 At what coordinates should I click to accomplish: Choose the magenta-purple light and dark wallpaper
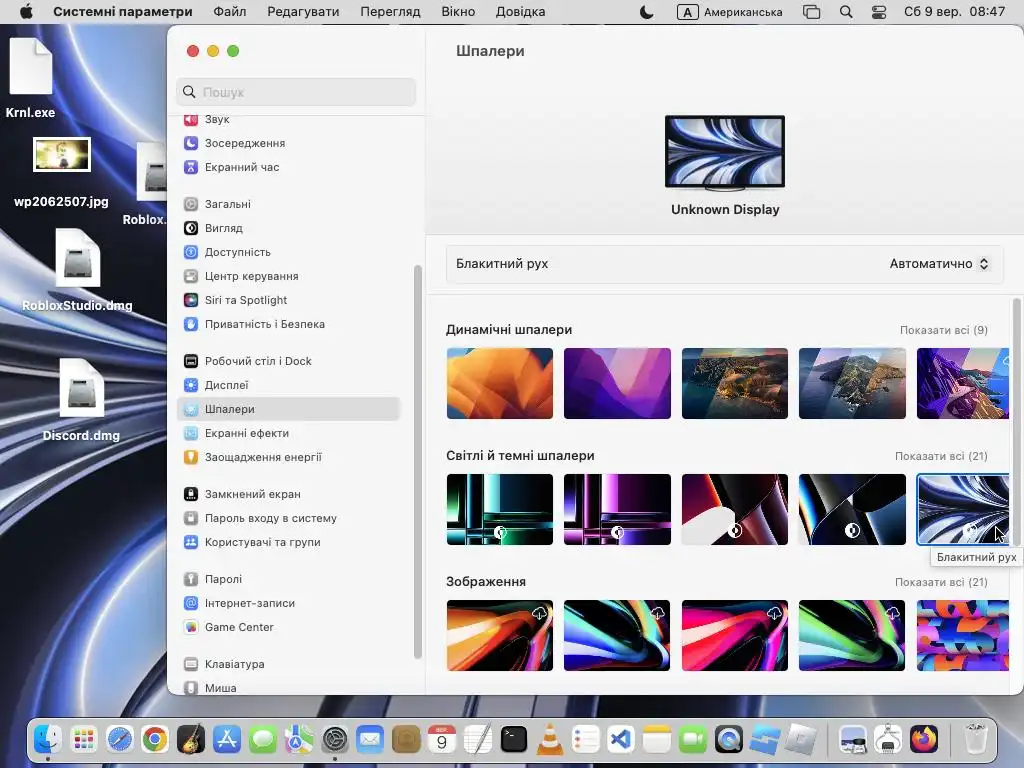tap(617, 509)
